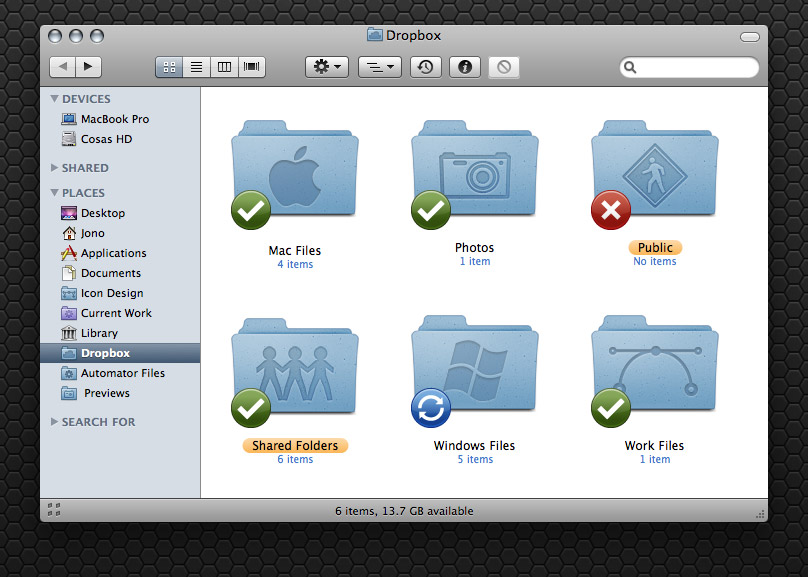Click inside the search field
This screenshot has width=808, height=577.
pyautogui.click(x=690, y=67)
